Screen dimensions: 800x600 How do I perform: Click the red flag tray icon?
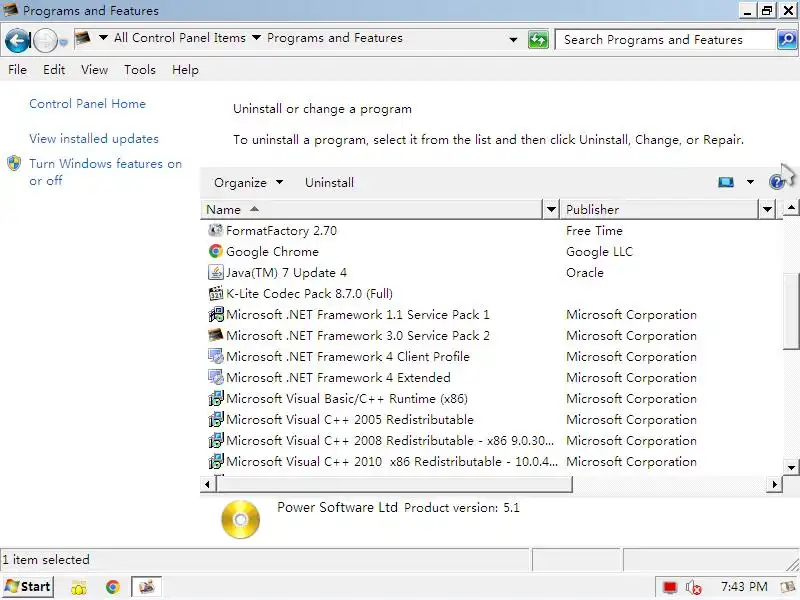(669, 588)
